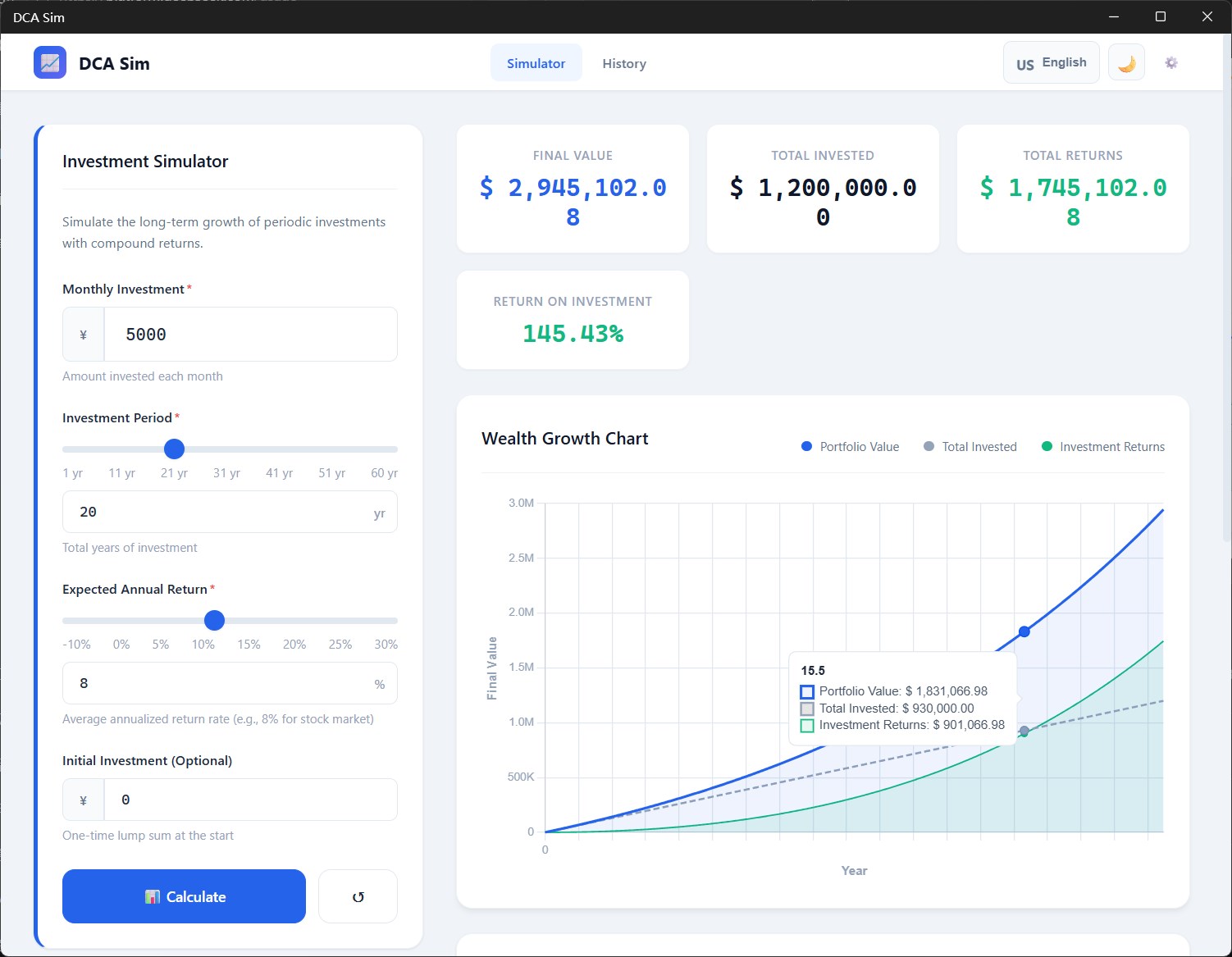Click the reset arrow icon button
This screenshot has height=957, width=1232.
358,896
